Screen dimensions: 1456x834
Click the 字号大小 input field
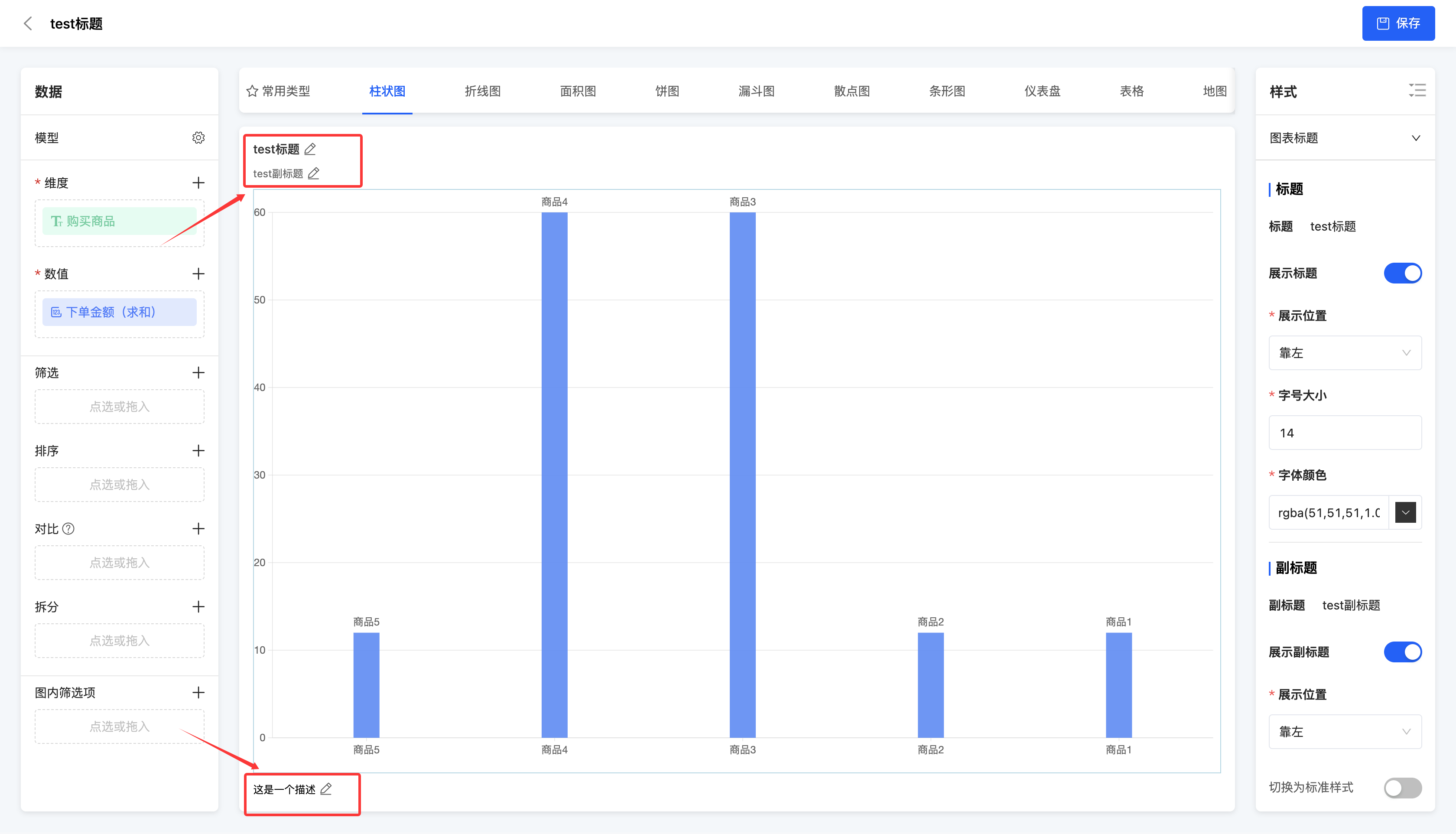pyautogui.click(x=1344, y=433)
